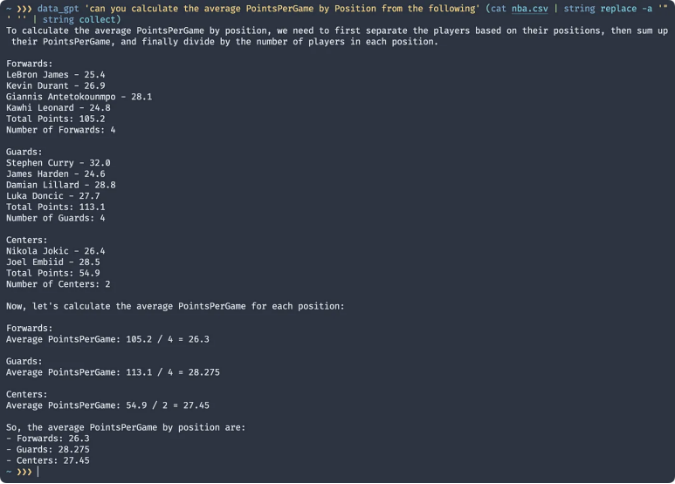The image size is (675, 484).
Task: Click the James Harden - 24.6 line
Action: pyautogui.click(x=55, y=173)
